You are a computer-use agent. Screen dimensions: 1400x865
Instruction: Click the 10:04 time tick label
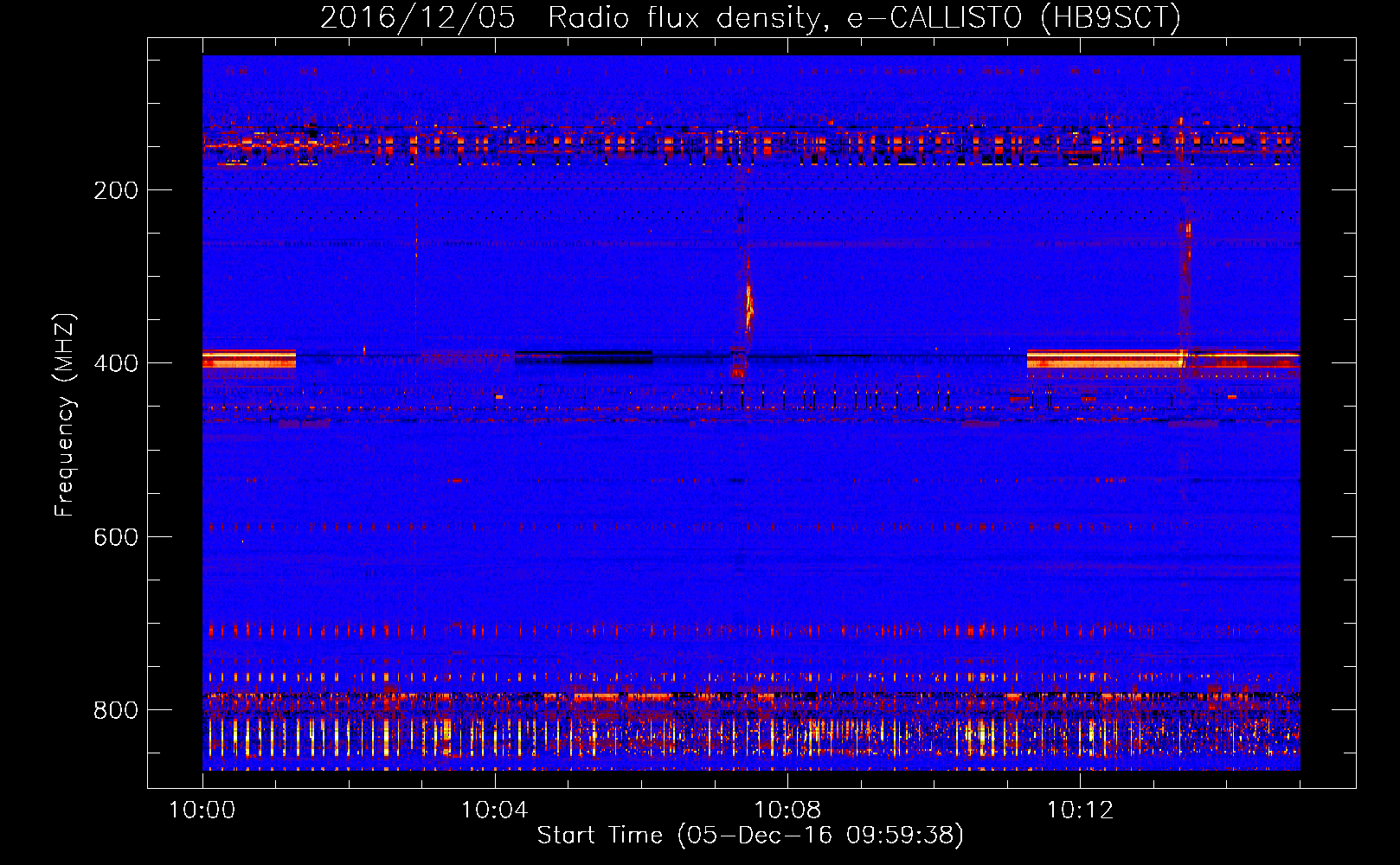pos(494,811)
